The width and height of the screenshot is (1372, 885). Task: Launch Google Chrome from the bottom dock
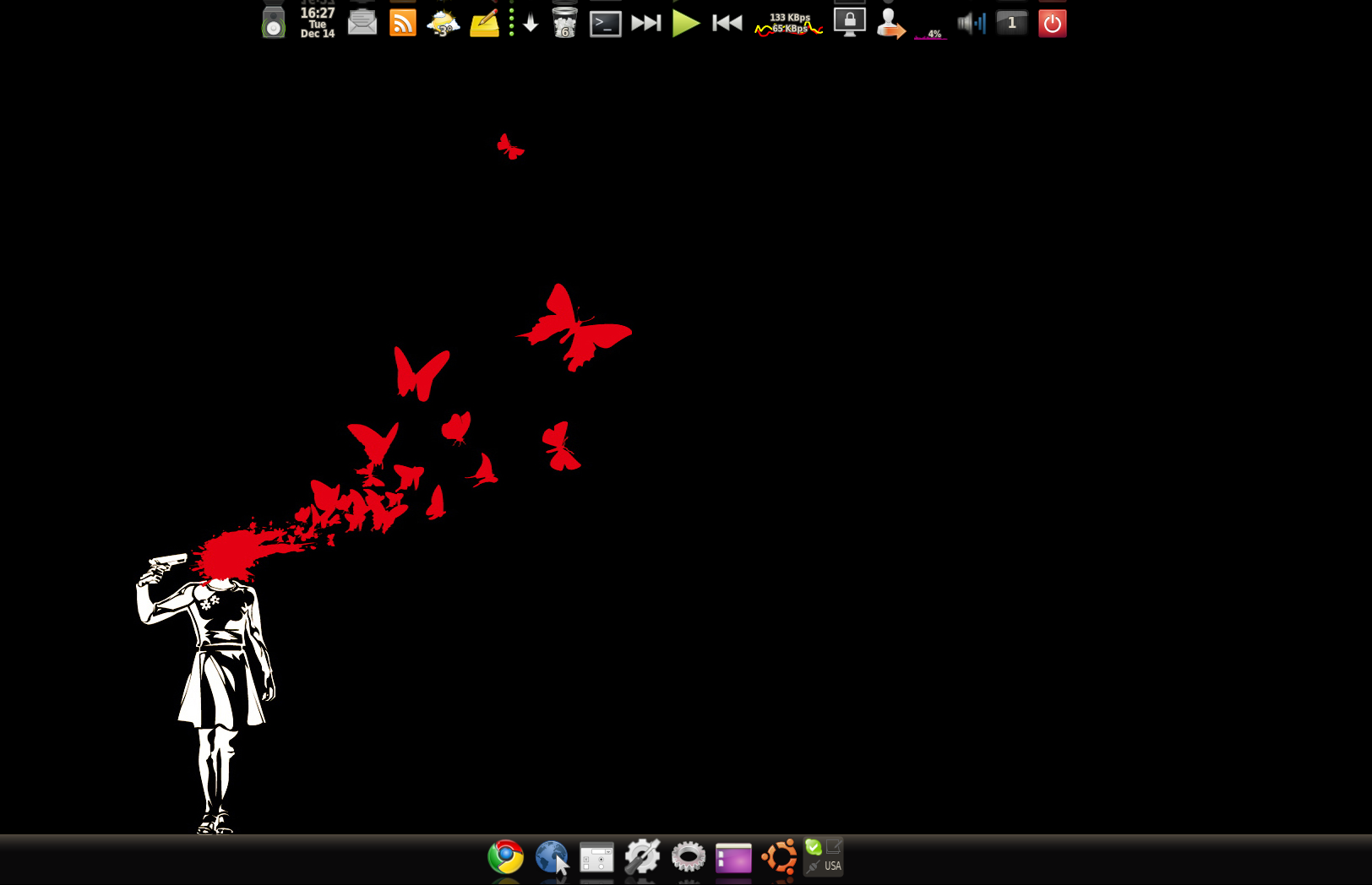click(x=506, y=856)
